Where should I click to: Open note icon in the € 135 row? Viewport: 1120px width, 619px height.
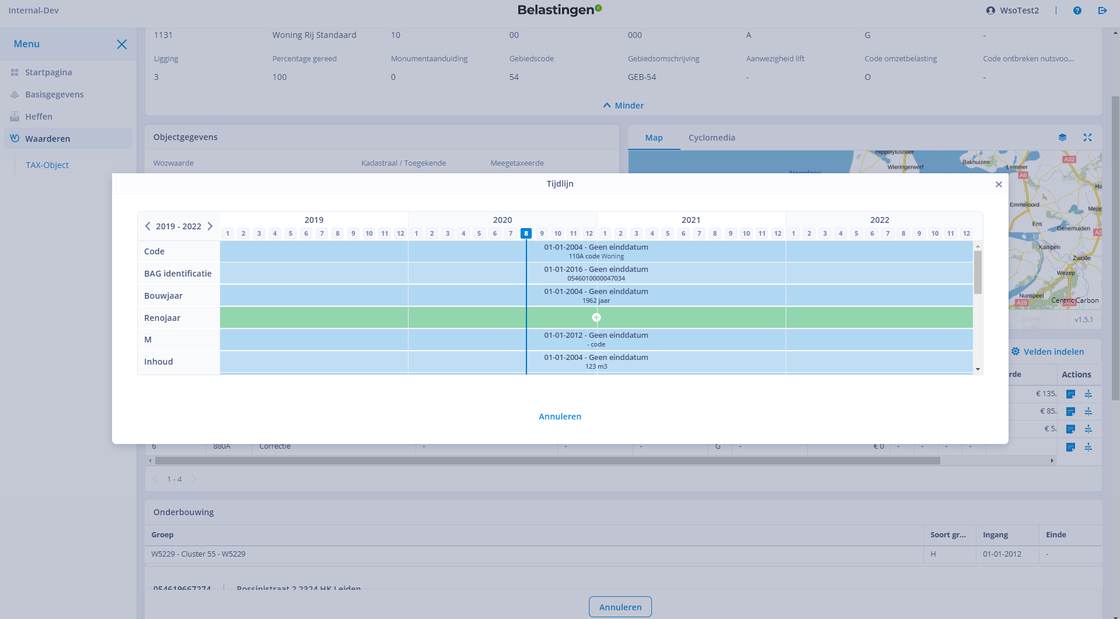[1070, 394]
